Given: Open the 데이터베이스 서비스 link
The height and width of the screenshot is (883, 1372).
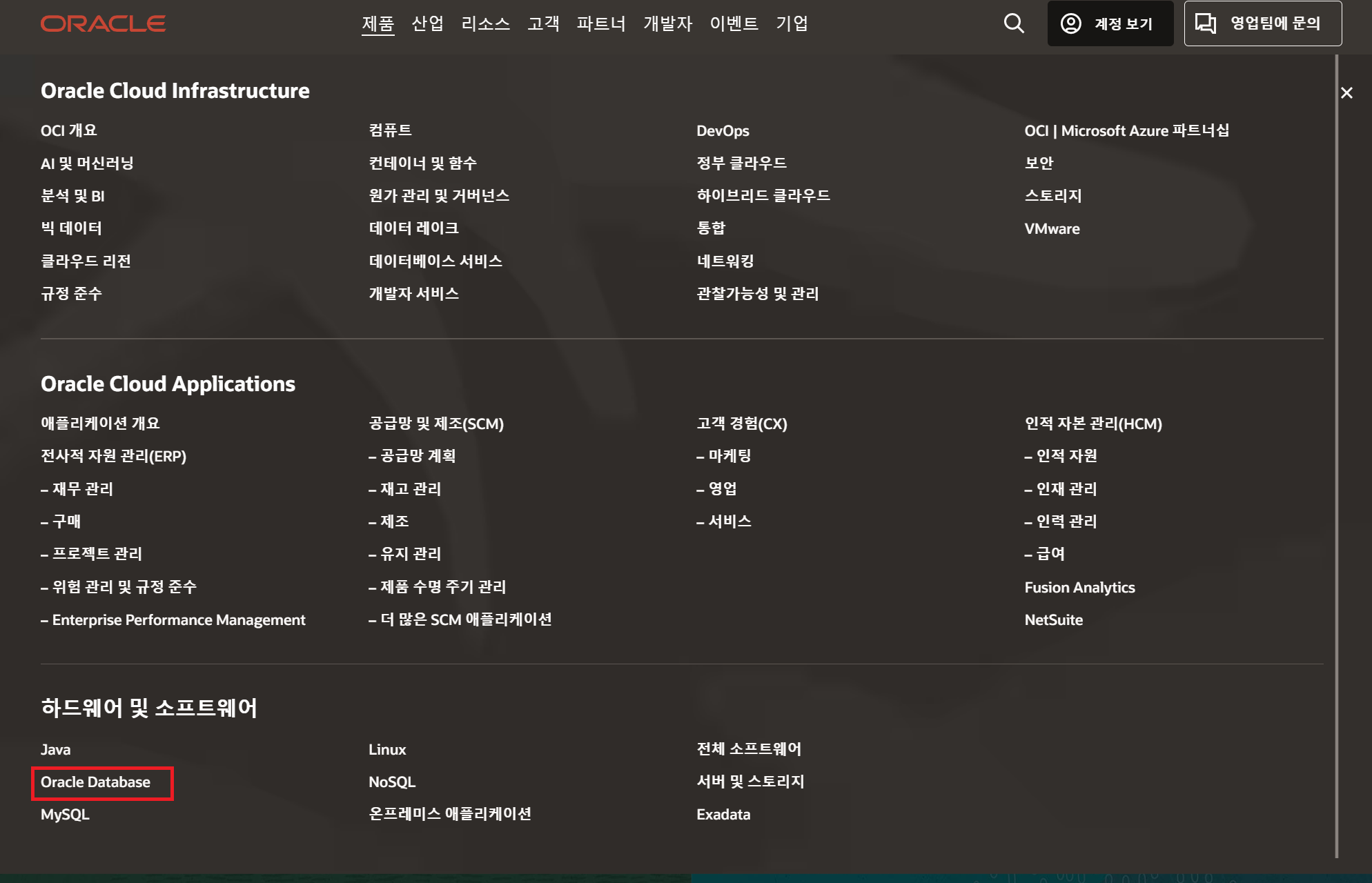Looking at the screenshot, I should click(x=435, y=261).
